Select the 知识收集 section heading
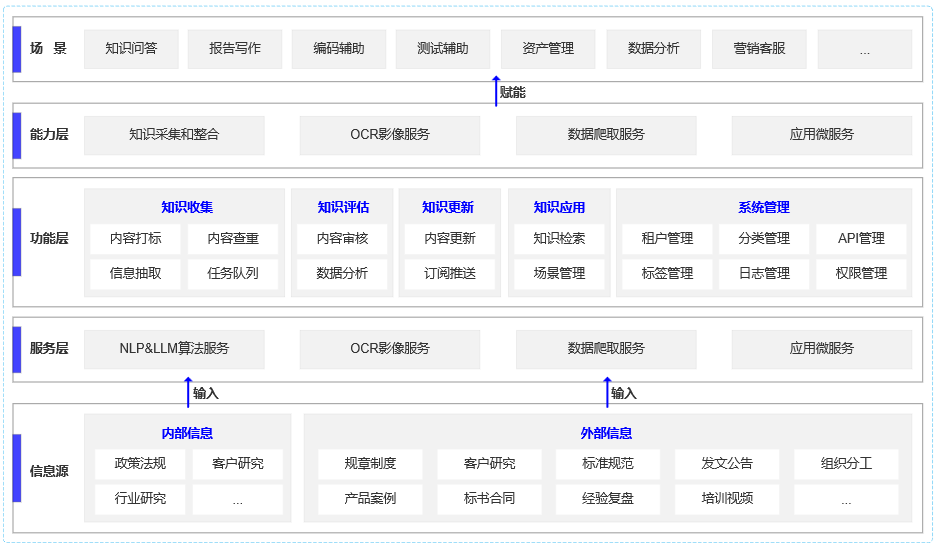Screen dimensions: 936x545 (x=187, y=207)
